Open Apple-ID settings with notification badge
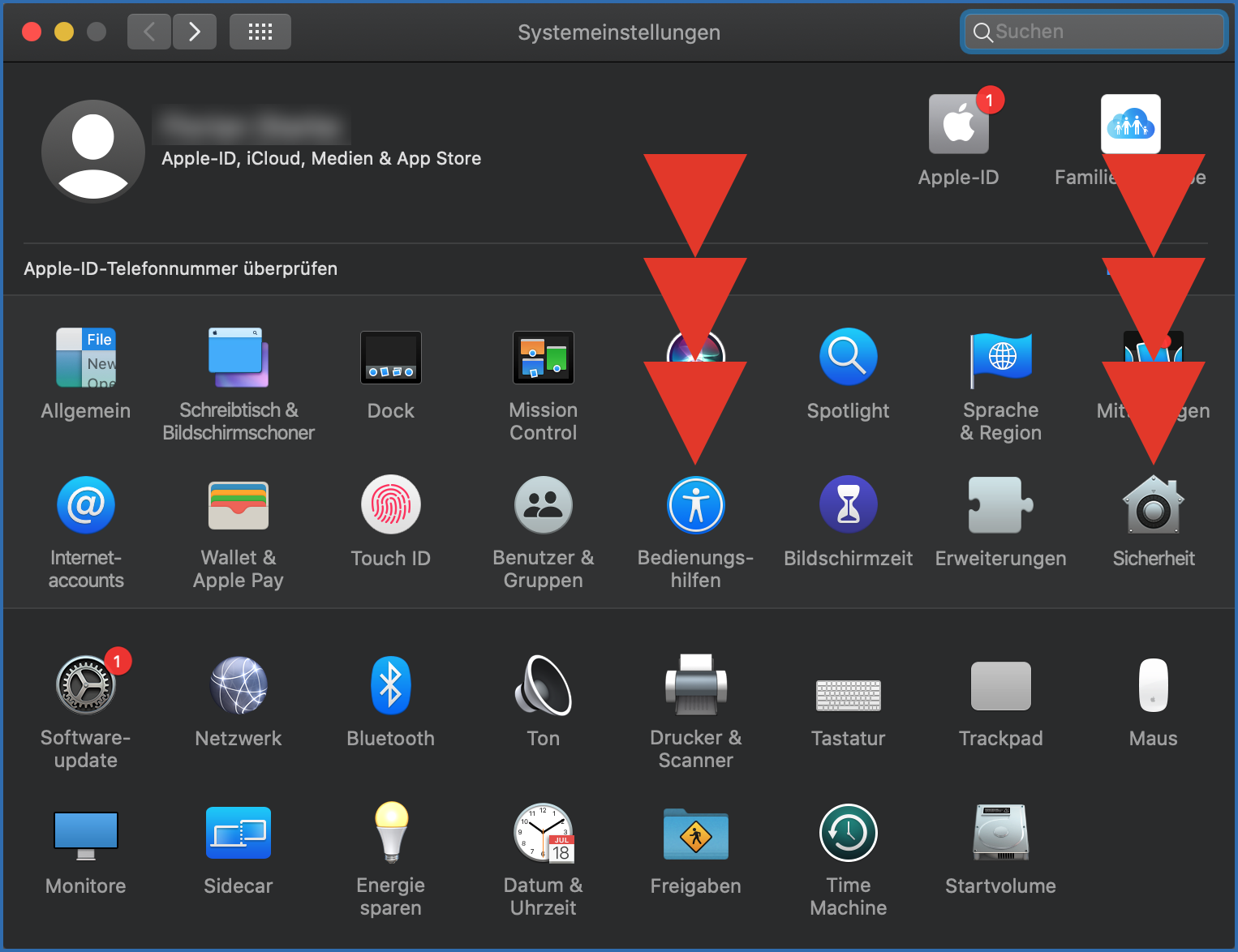Image resolution: width=1238 pixels, height=952 pixels. [958, 126]
